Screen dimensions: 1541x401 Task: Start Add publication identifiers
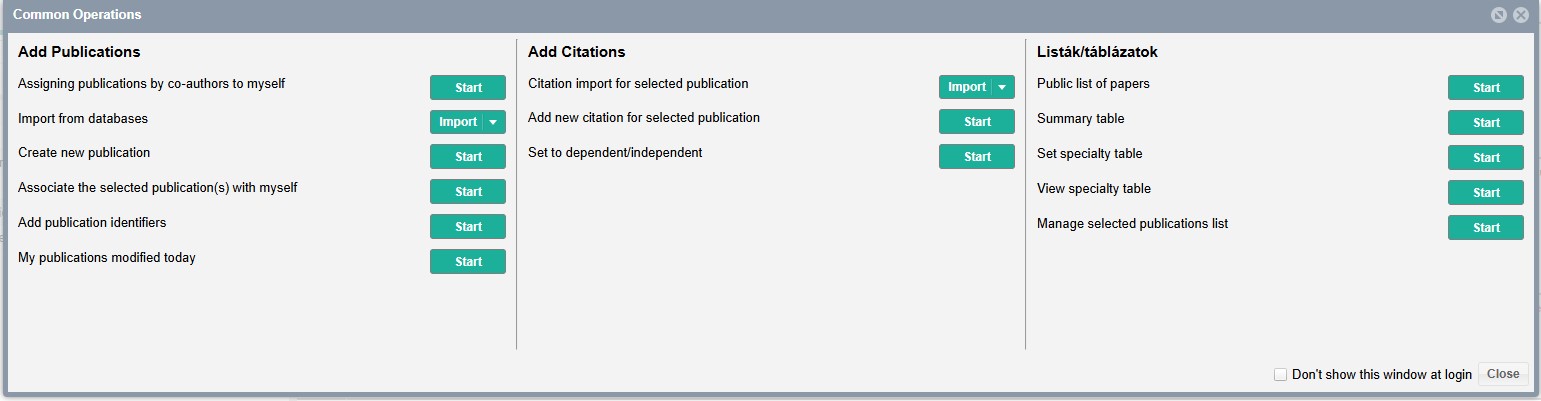[x=468, y=227]
